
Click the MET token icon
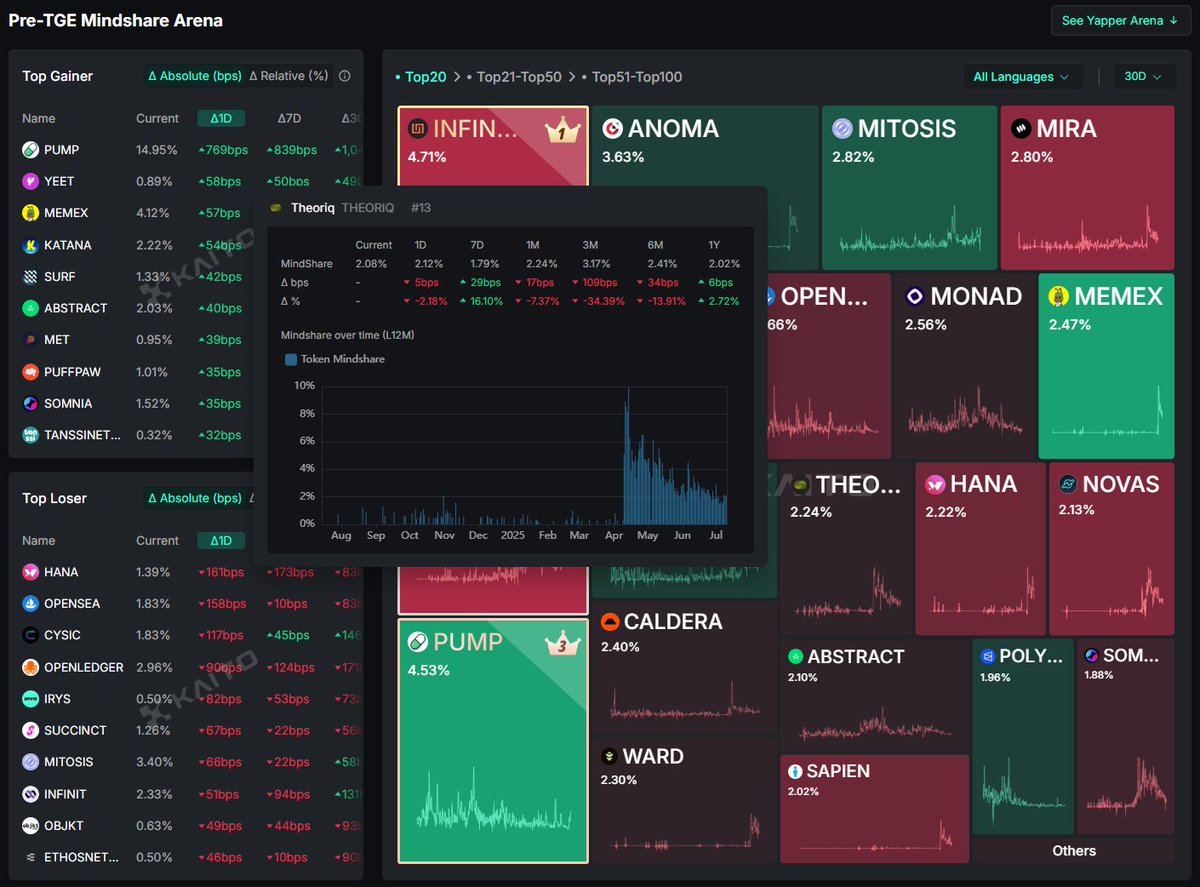(31, 340)
